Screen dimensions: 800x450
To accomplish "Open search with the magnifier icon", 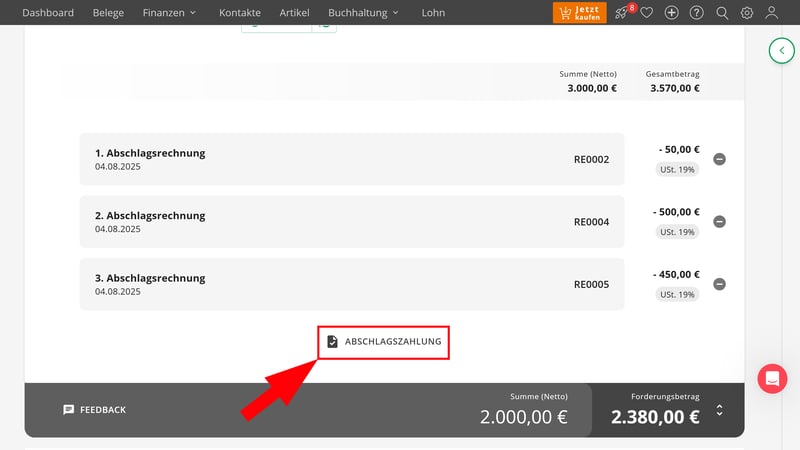I will 722,13.
